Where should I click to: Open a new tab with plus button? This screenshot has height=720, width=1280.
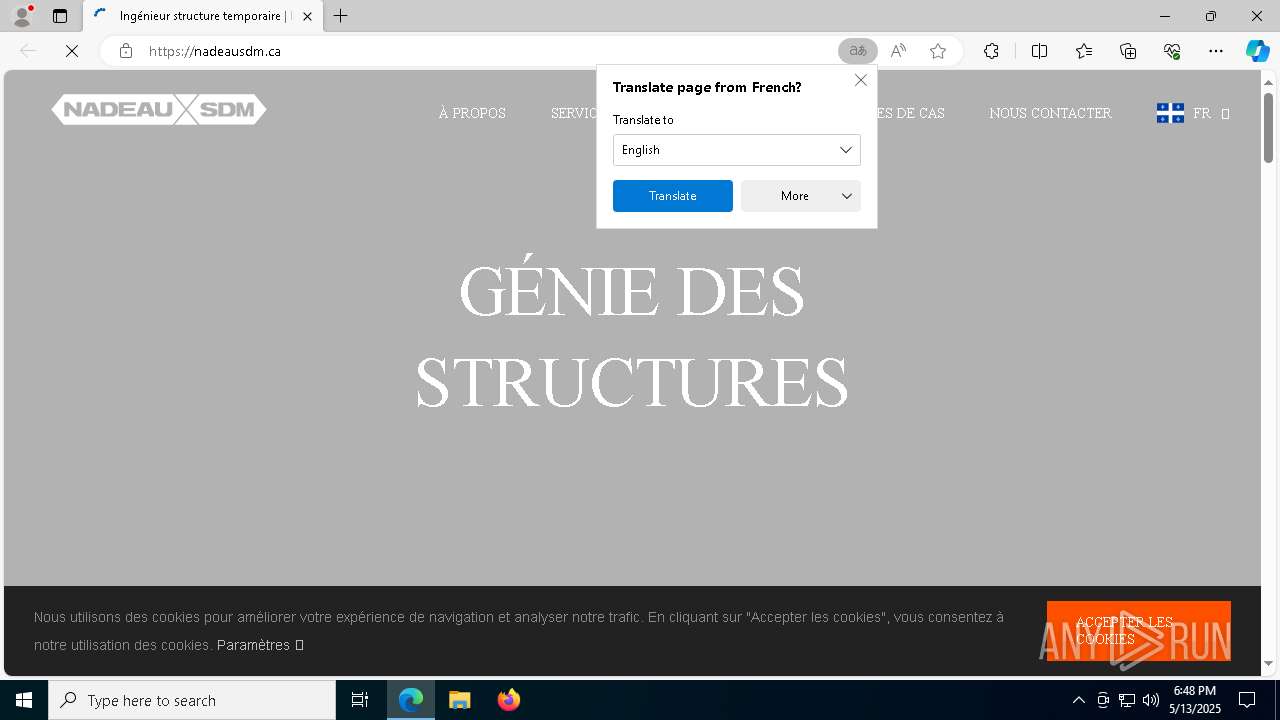tap(341, 16)
